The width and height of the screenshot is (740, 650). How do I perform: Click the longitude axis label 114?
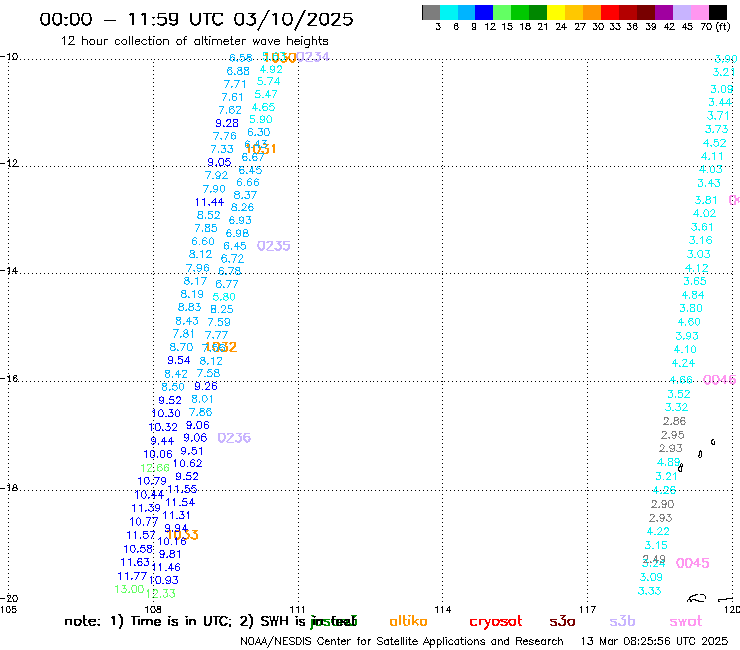[x=443, y=610]
